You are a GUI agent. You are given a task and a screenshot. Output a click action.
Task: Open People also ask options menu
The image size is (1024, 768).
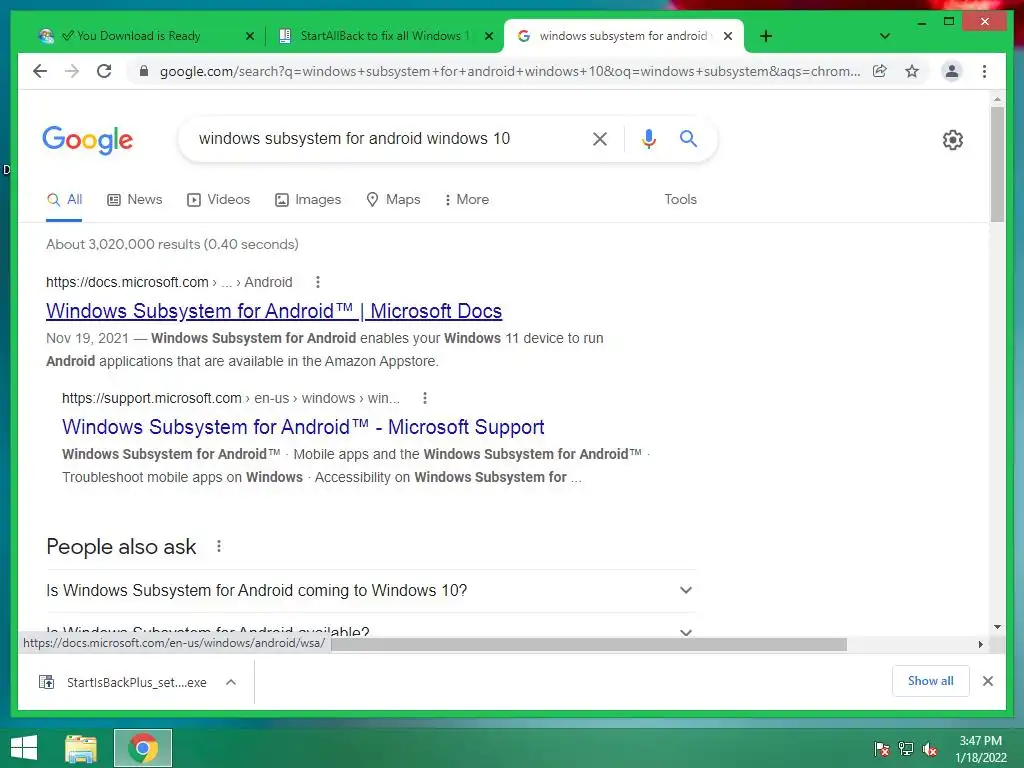click(219, 546)
